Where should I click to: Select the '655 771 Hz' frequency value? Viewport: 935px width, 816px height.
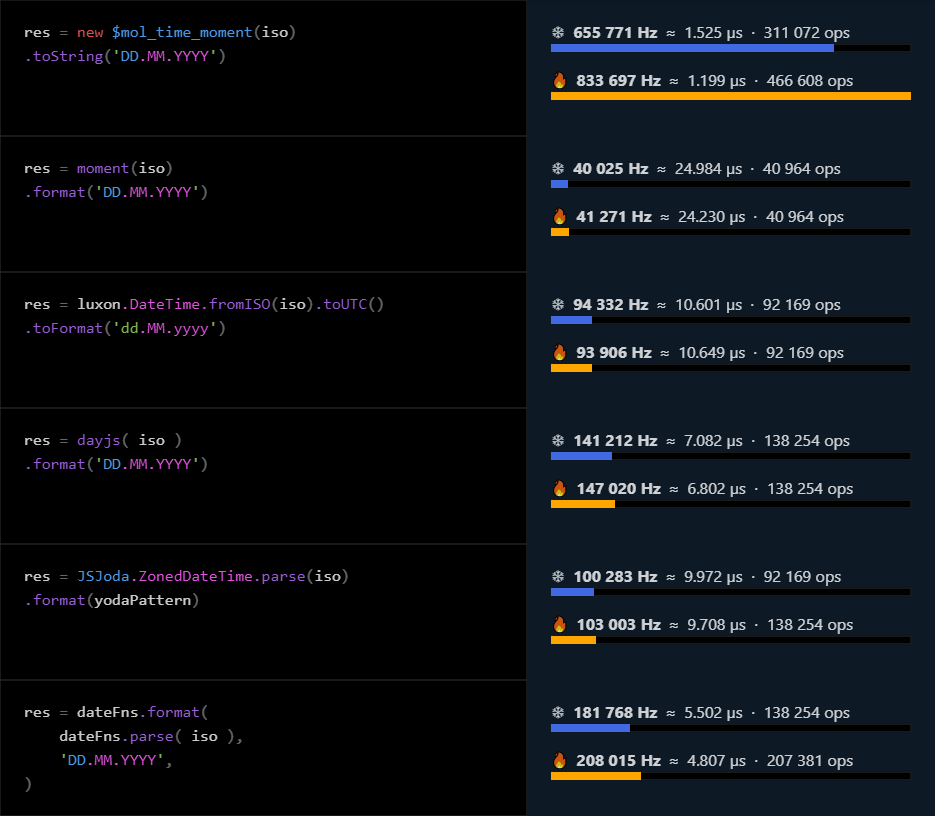(615, 33)
